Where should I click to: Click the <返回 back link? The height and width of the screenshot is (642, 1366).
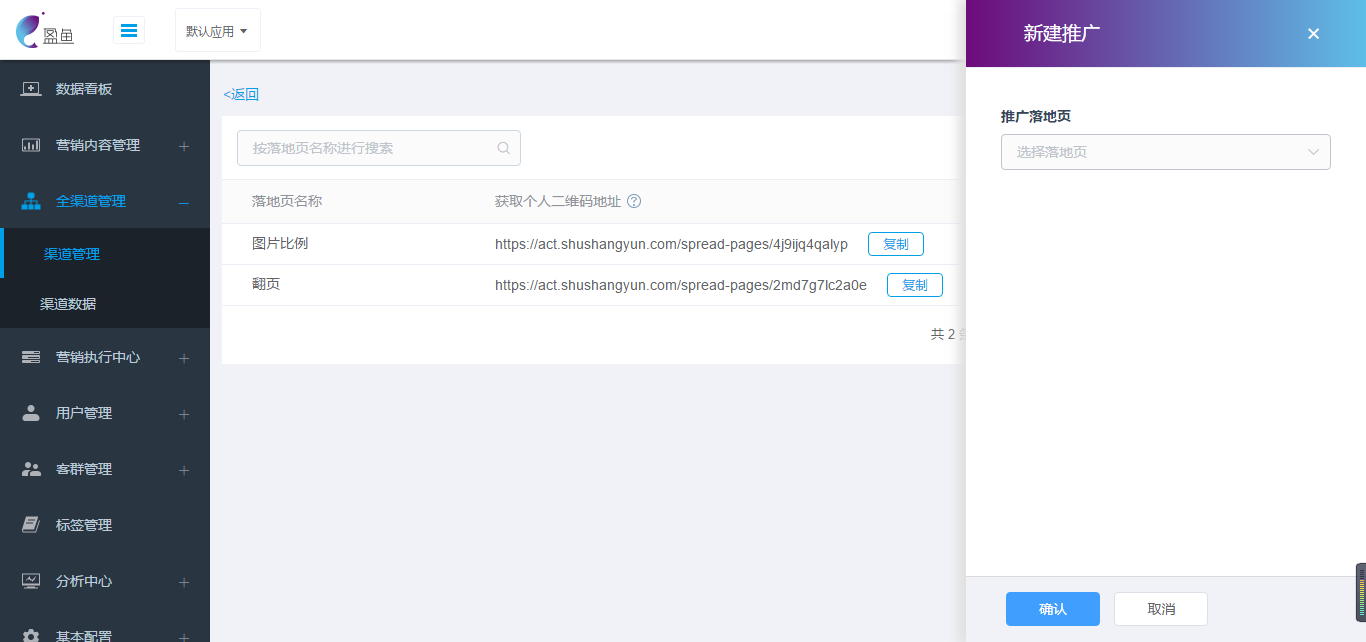(x=241, y=95)
